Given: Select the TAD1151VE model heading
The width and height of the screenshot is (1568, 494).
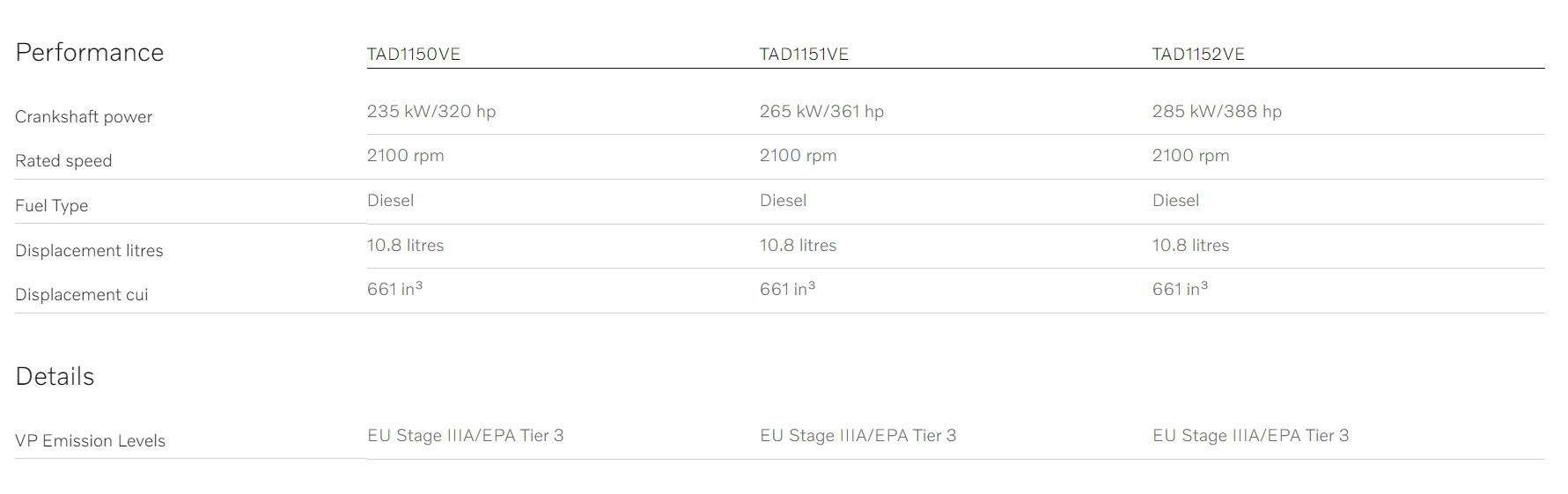Looking at the screenshot, I should coord(804,55).
